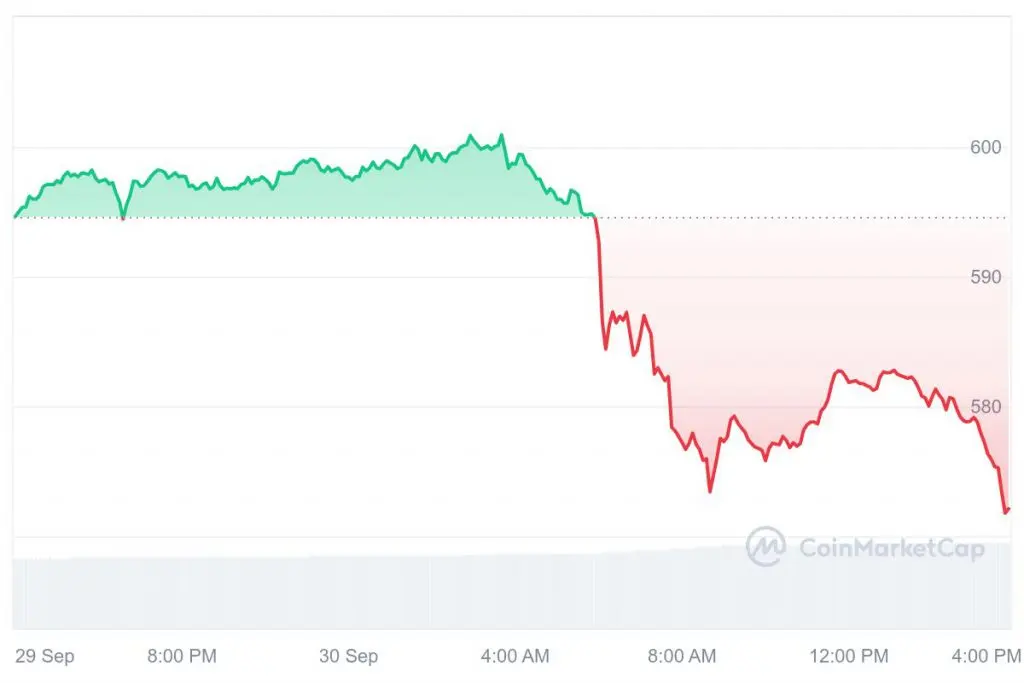Click the 580 price axis label
The image size is (1024, 683).
985,407
